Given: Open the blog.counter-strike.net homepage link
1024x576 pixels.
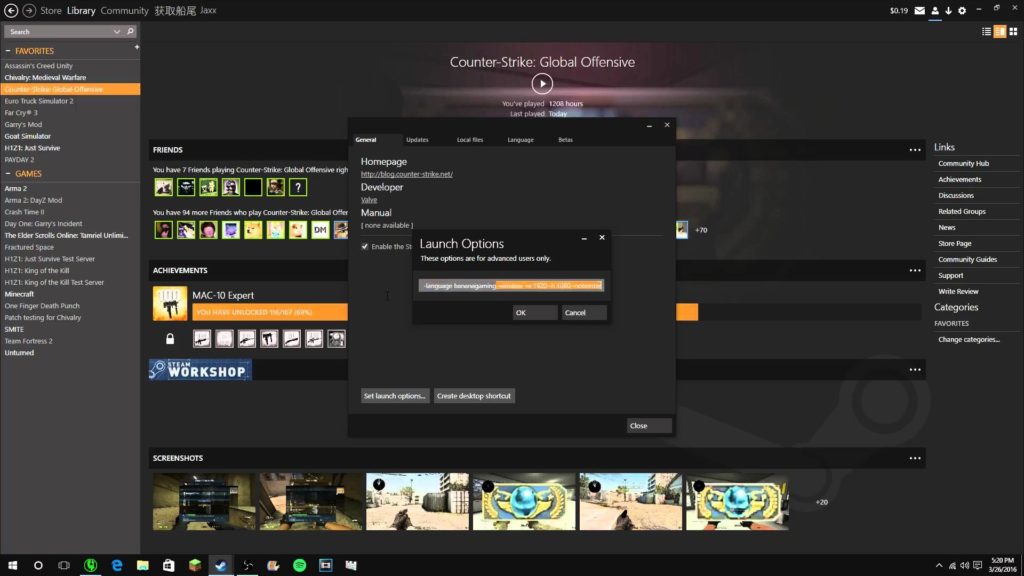Looking at the screenshot, I should 407,174.
